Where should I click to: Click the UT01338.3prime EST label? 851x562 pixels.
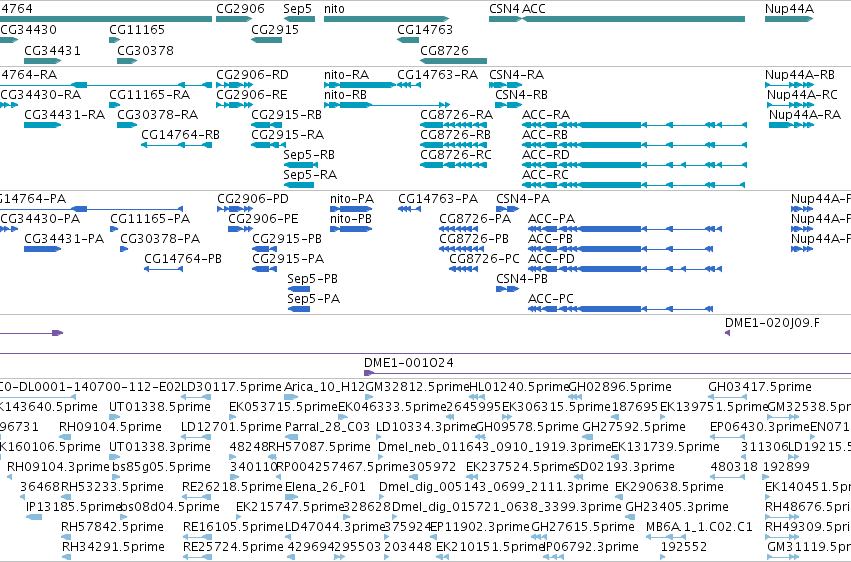(x=160, y=447)
